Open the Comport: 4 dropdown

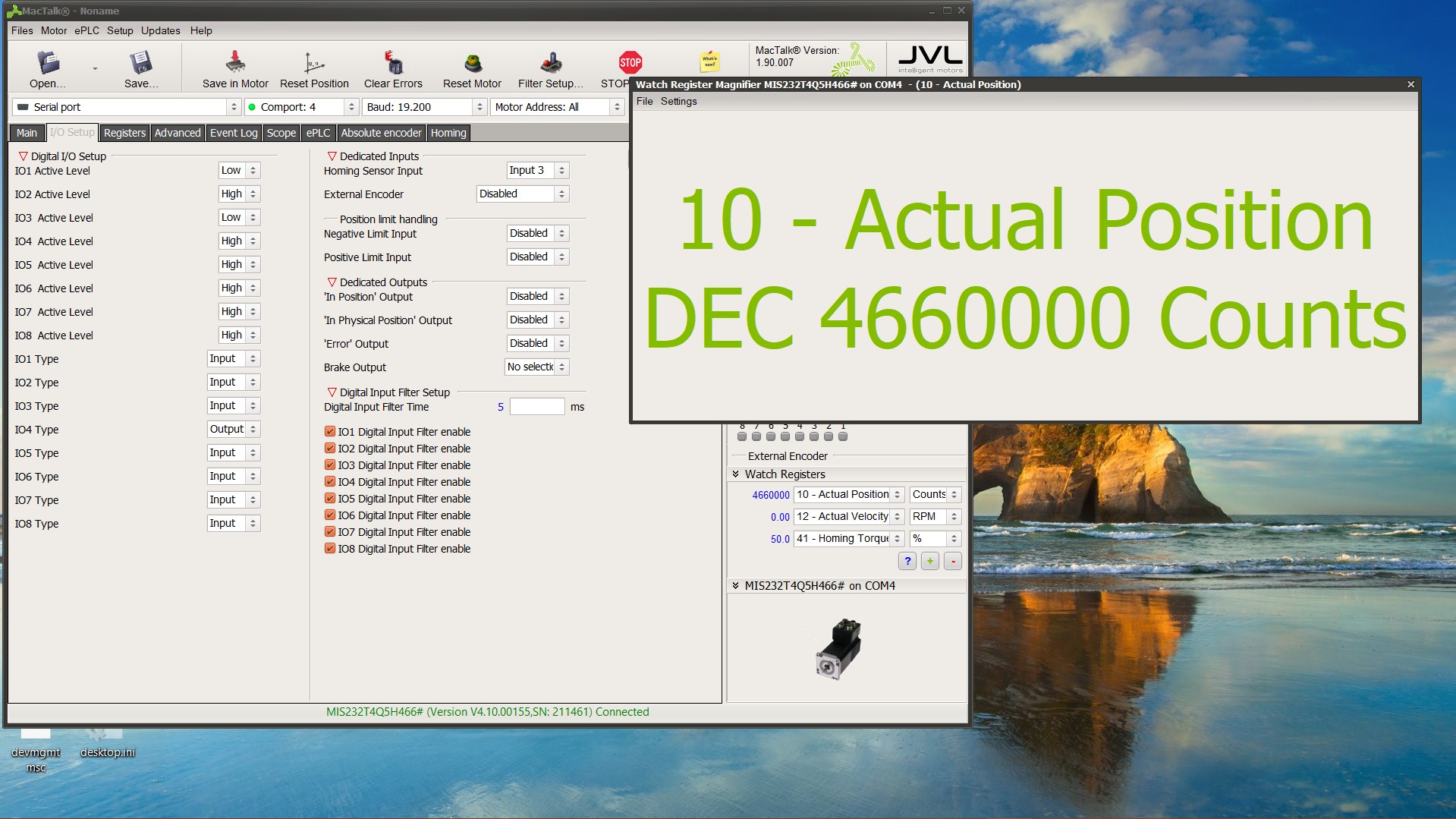301,107
